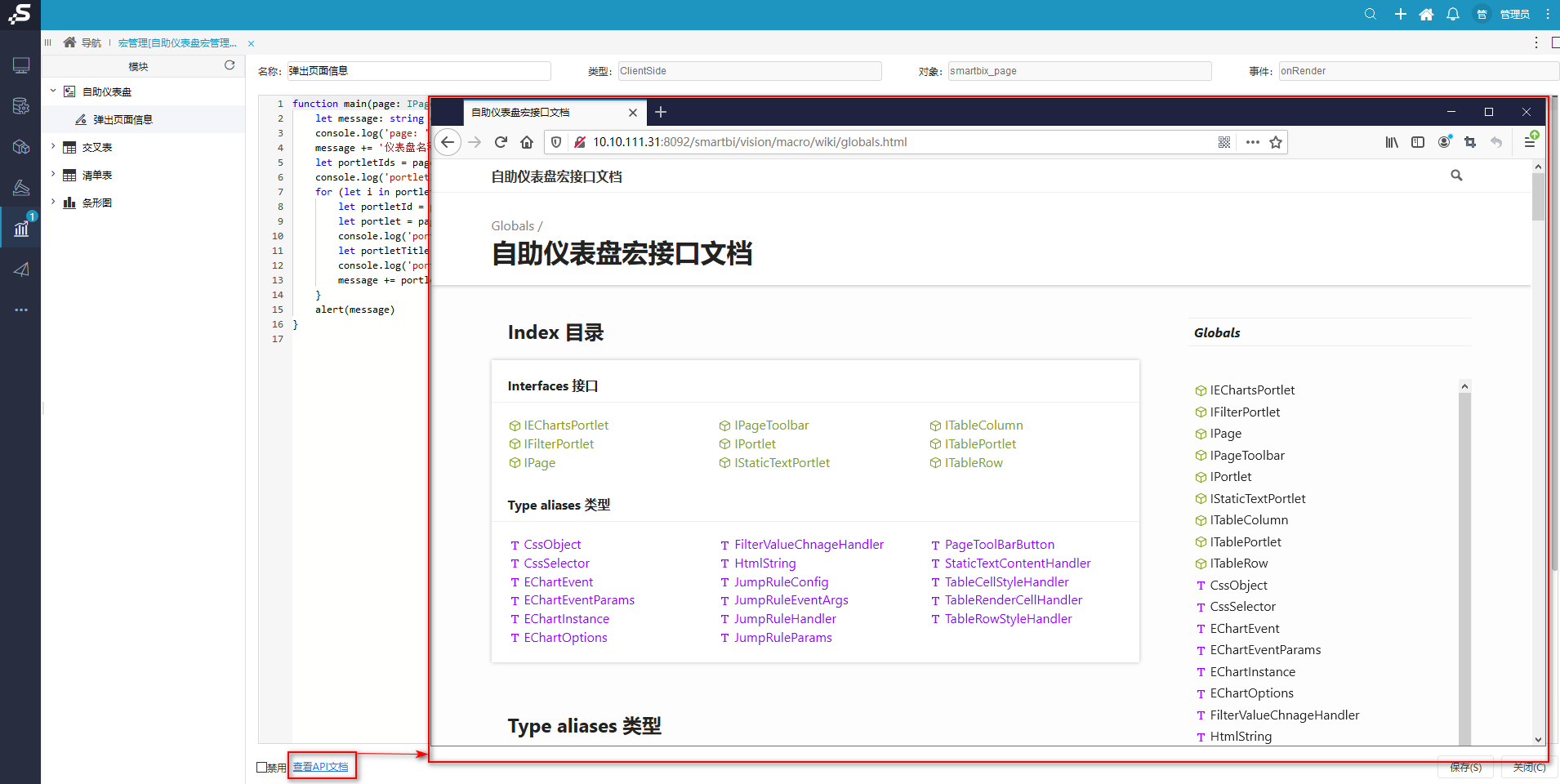The height and width of the screenshot is (784, 1560).
Task: Open the vertical ellipsis menu in top header
Action: (x=1547, y=14)
